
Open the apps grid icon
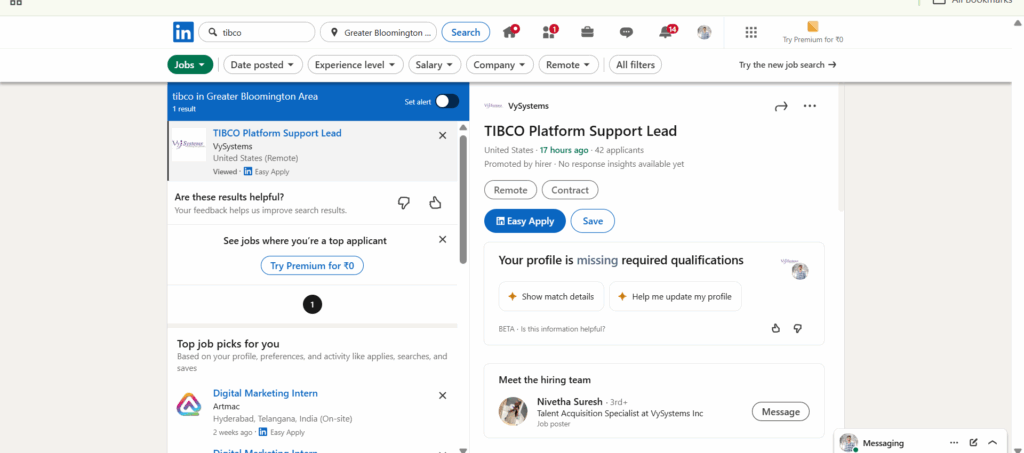(751, 32)
